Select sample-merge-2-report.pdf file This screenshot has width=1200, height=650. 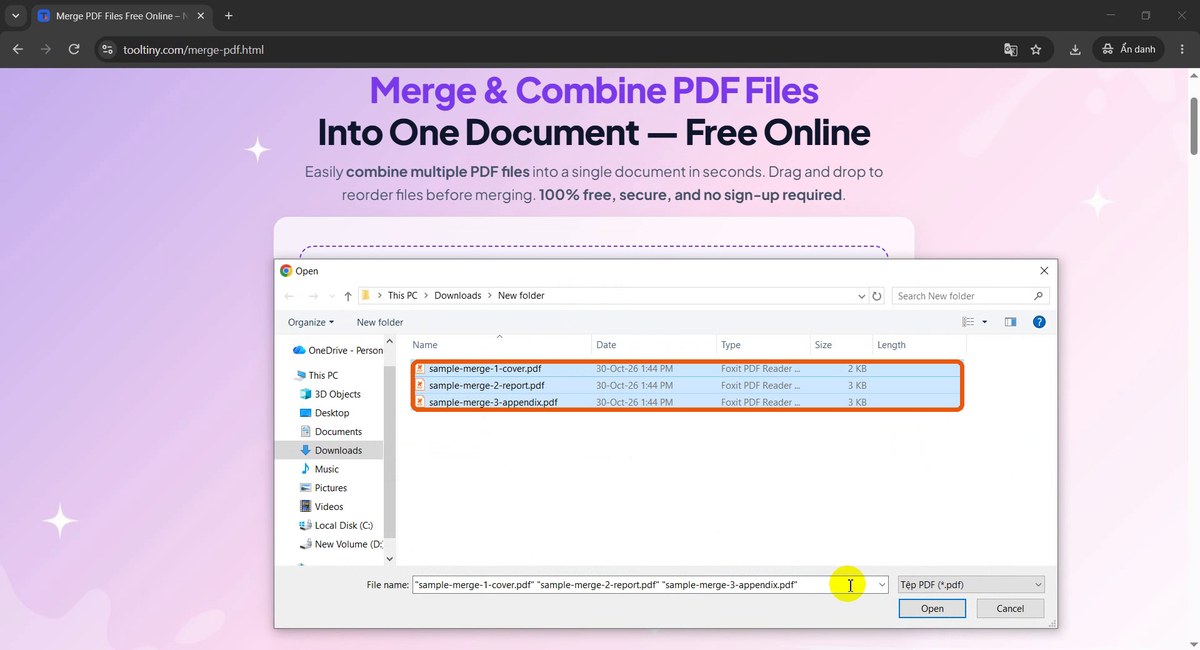(687, 385)
